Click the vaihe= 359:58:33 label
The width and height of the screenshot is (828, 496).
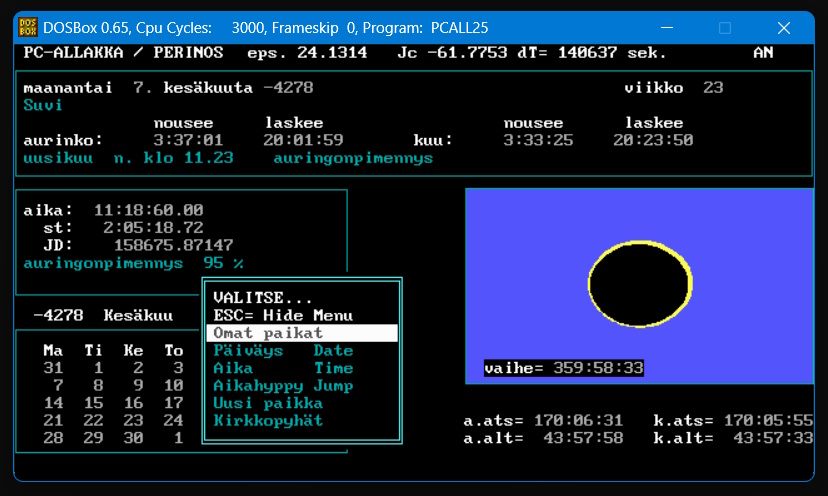click(563, 368)
